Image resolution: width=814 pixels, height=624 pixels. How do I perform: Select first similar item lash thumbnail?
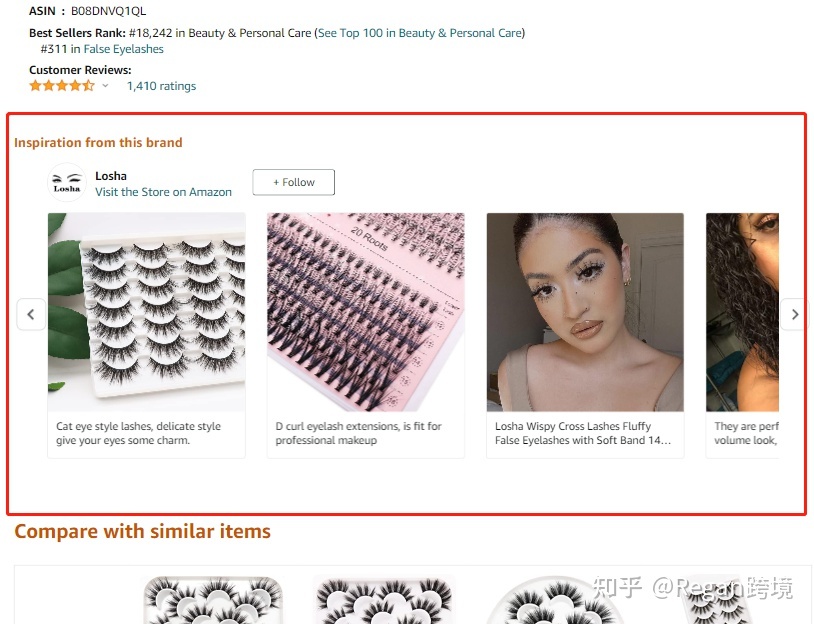(x=213, y=600)
